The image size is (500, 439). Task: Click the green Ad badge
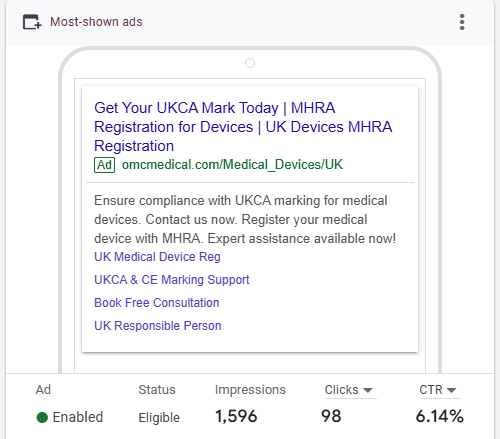pos(105,165)
